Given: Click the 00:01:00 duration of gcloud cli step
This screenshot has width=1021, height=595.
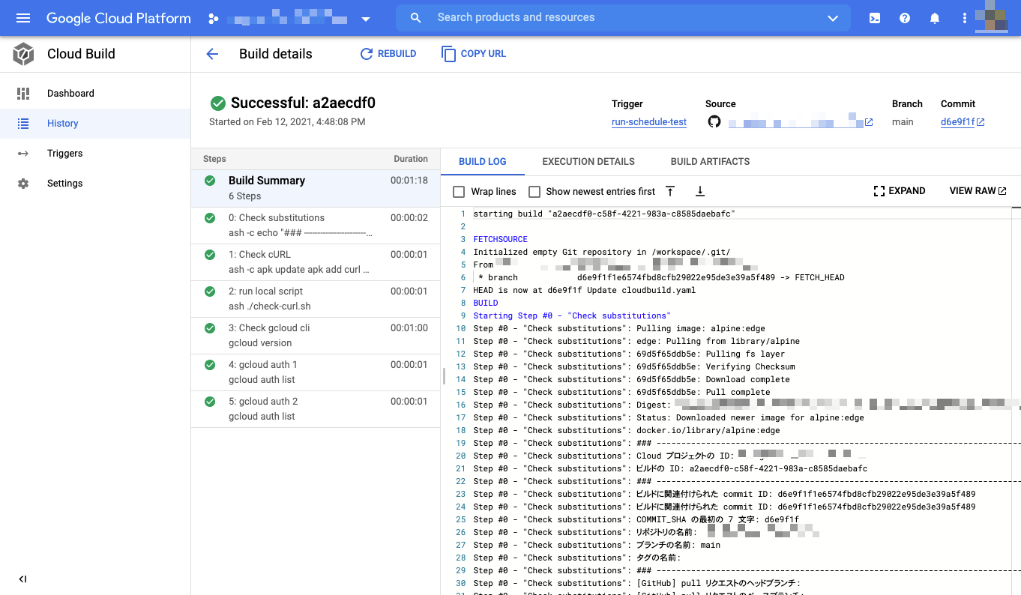Looking at the screenshot, I should 409,327.
